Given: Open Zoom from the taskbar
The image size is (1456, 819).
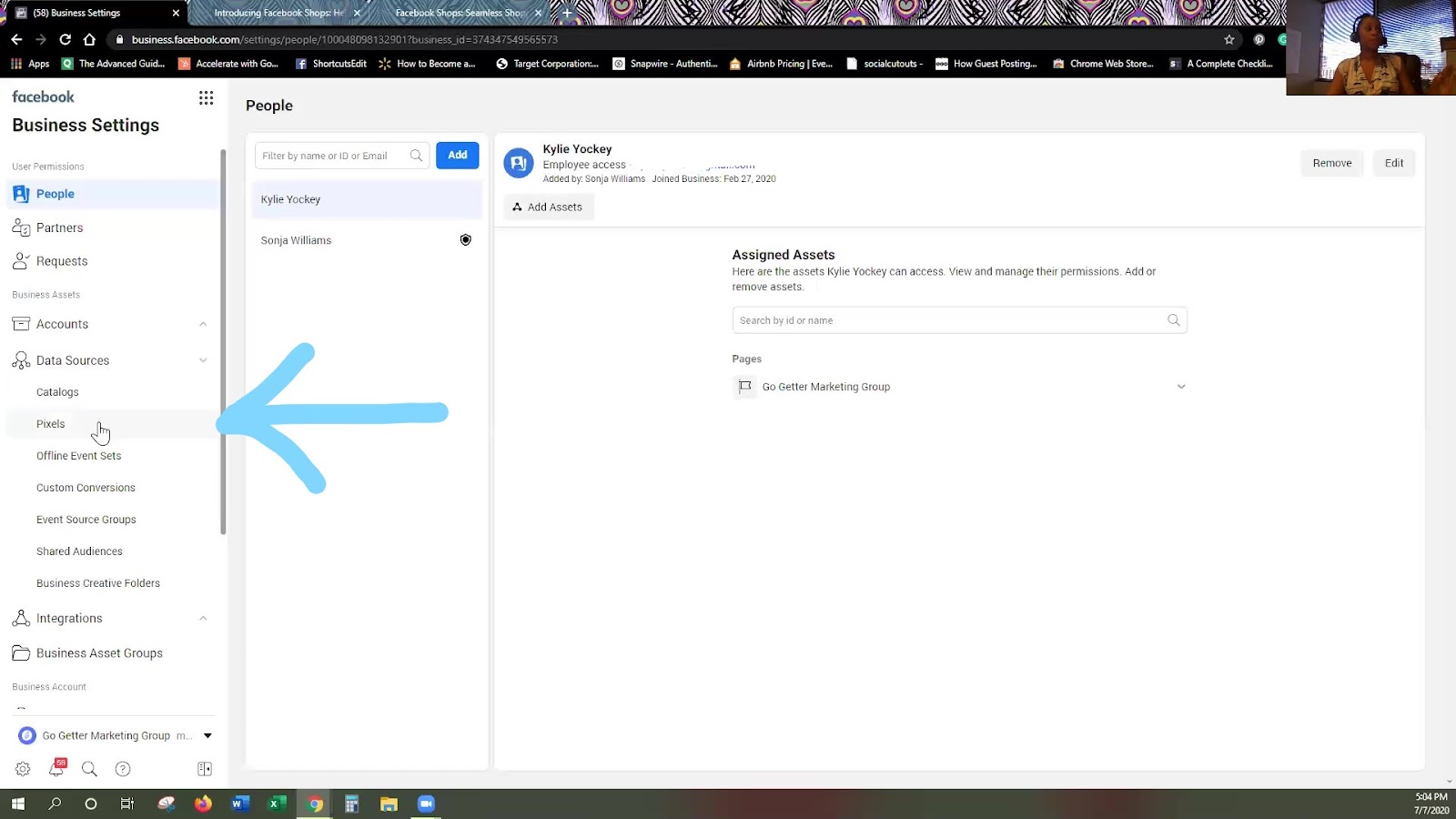Looking at the screenshot, I should pyautogui.click(x=426, y=804).
